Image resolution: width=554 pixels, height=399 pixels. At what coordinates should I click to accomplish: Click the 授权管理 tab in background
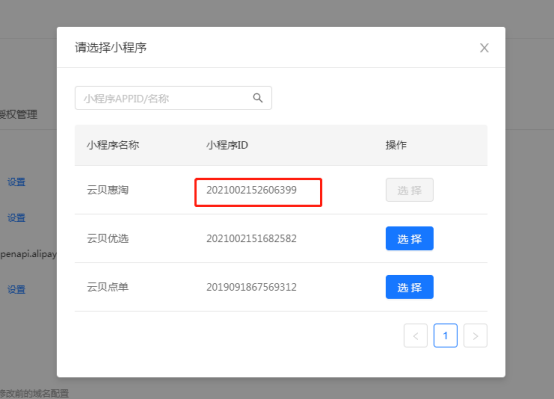[18, 115]
